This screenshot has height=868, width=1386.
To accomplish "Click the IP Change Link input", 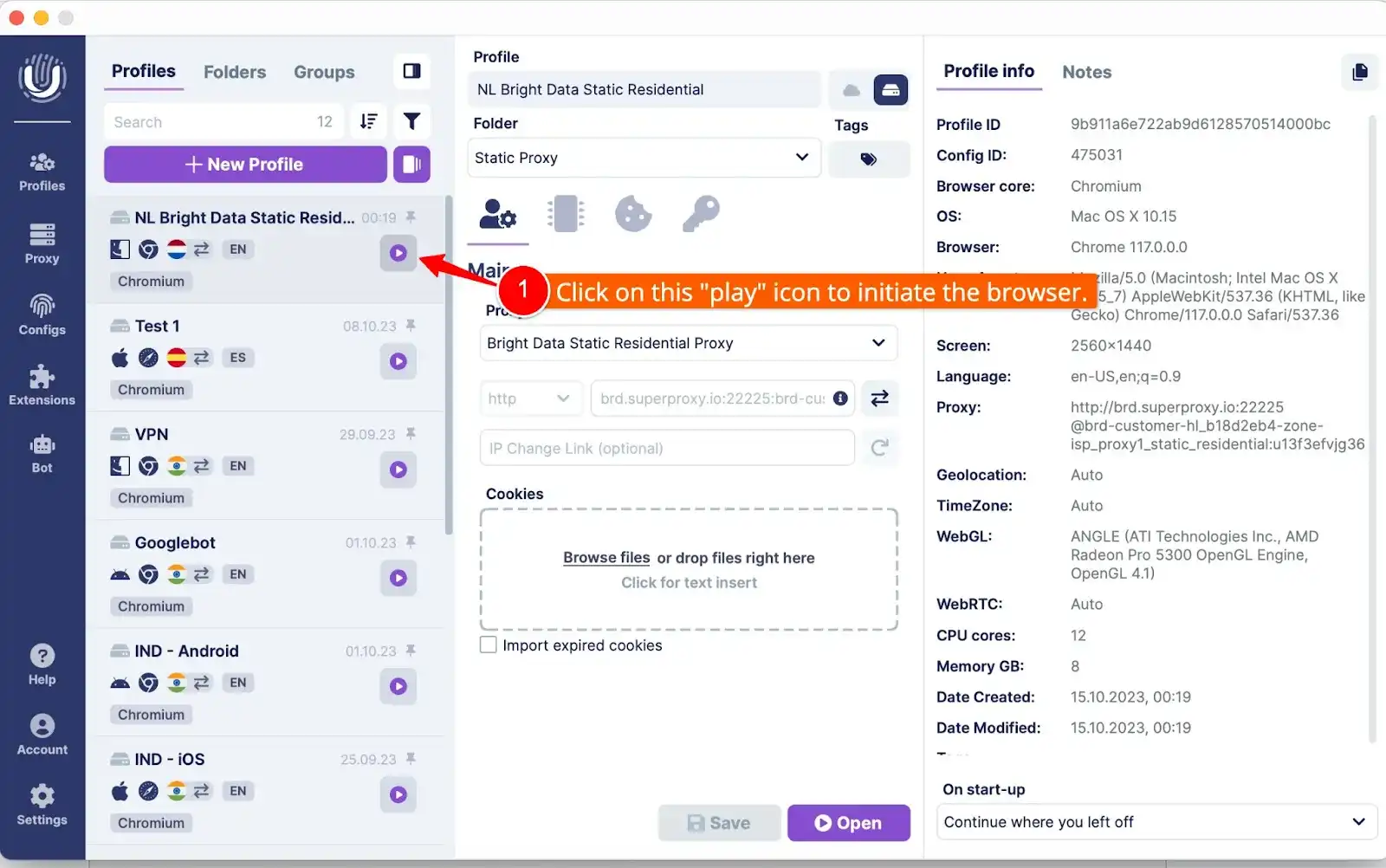I will coord(667,448).
